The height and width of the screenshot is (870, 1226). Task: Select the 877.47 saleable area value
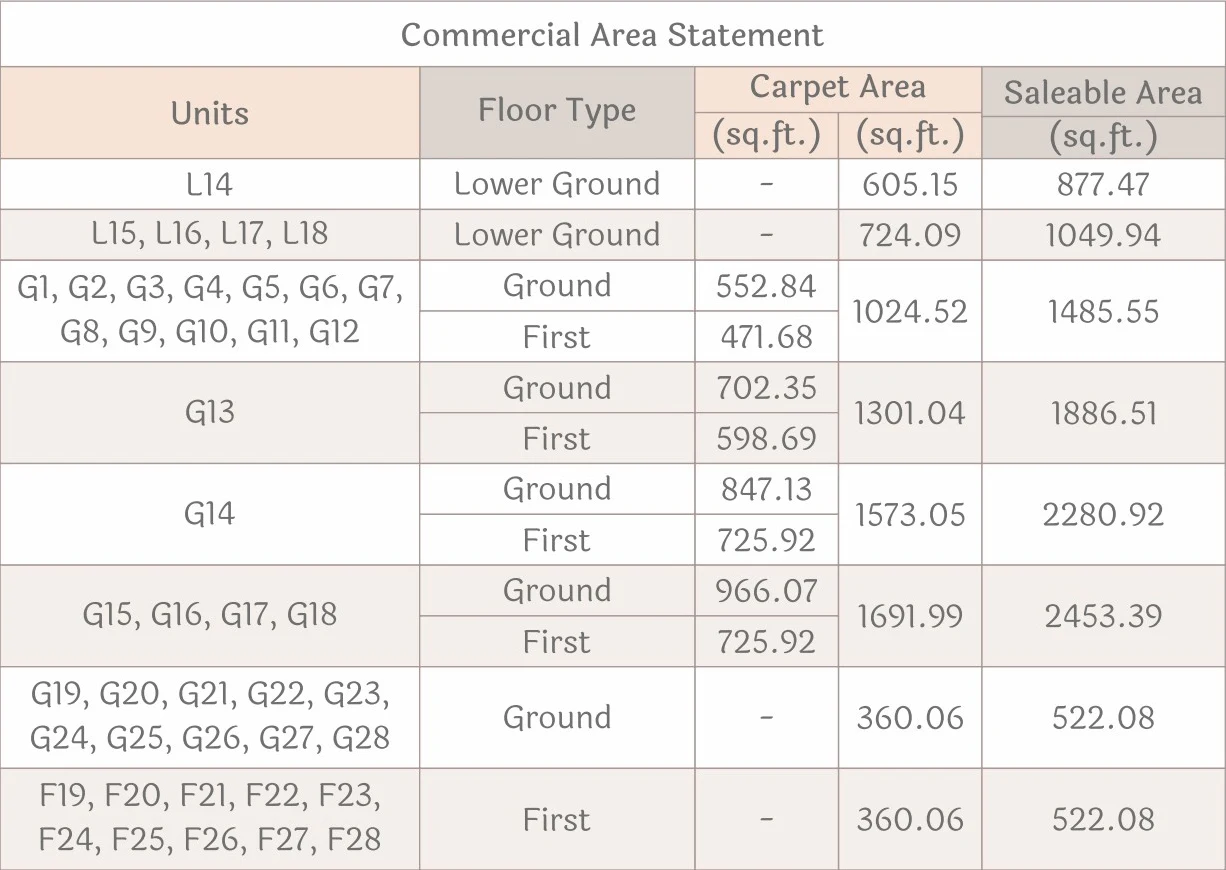1103,184
